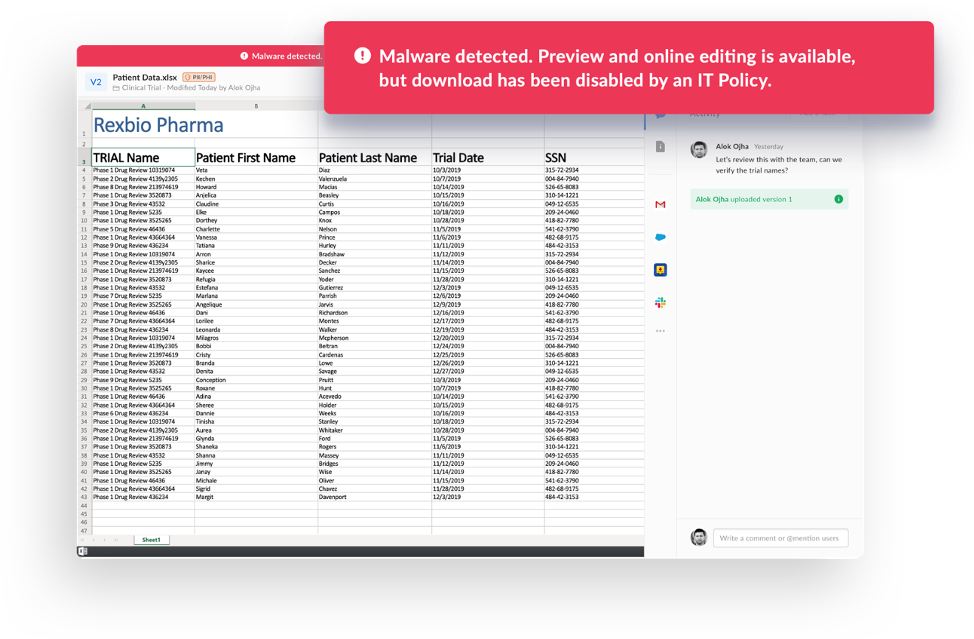Click the last name cell Davenport
Viewport: 974px width, 639px height.
coord(375,497)
